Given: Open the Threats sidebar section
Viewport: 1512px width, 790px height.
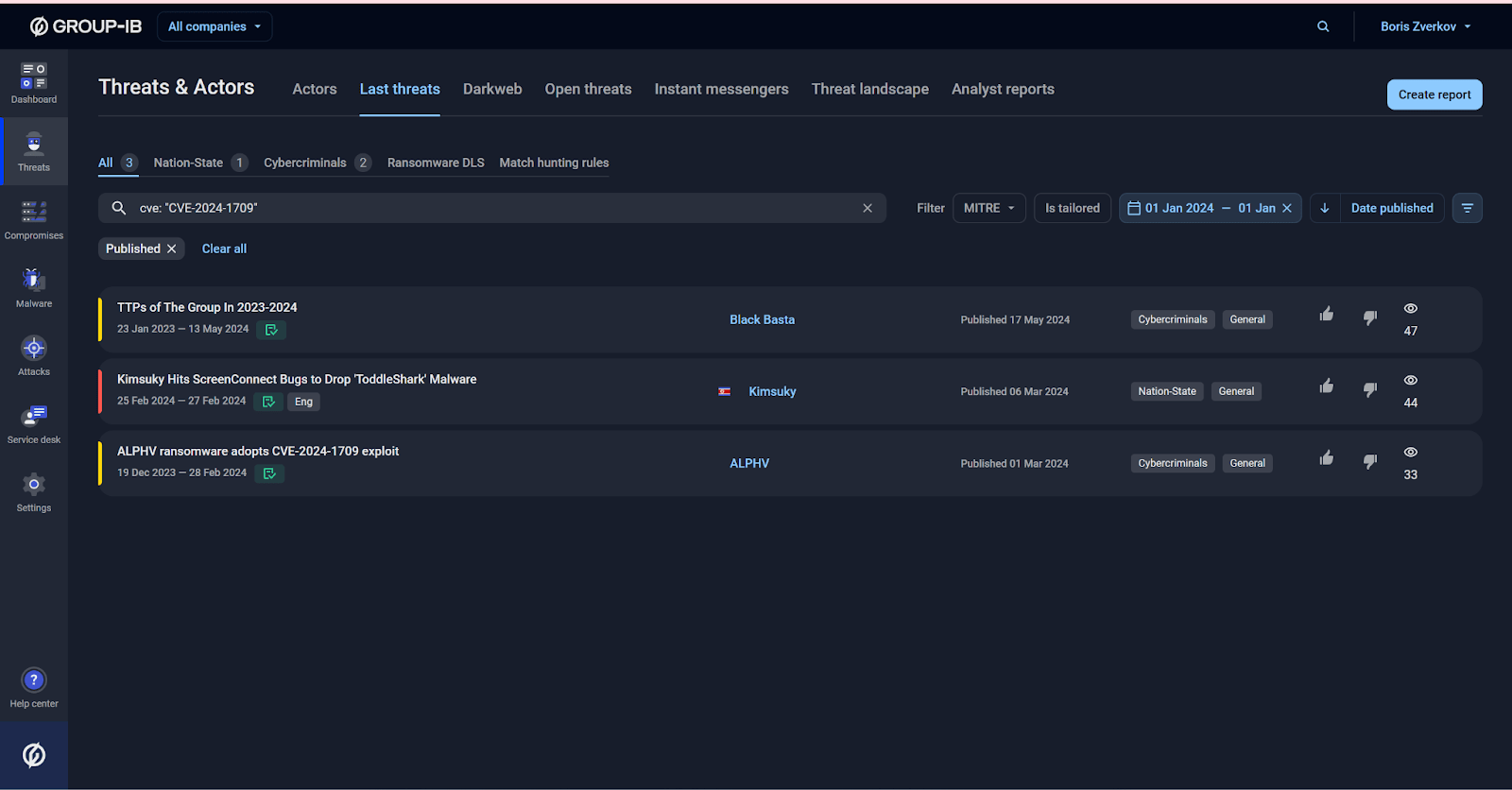Looking at the screenshot, I should tap(34, 151).
